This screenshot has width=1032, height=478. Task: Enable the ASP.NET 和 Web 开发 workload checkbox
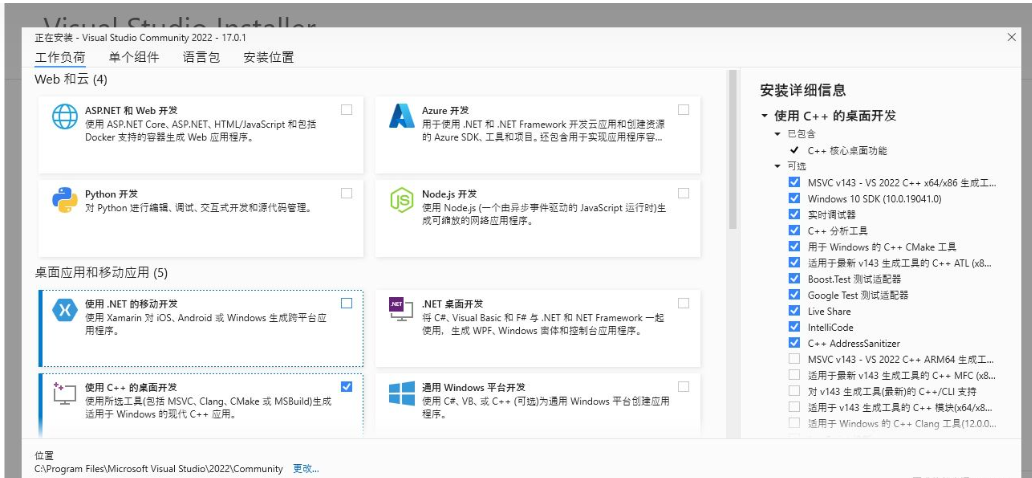(346, 110)
